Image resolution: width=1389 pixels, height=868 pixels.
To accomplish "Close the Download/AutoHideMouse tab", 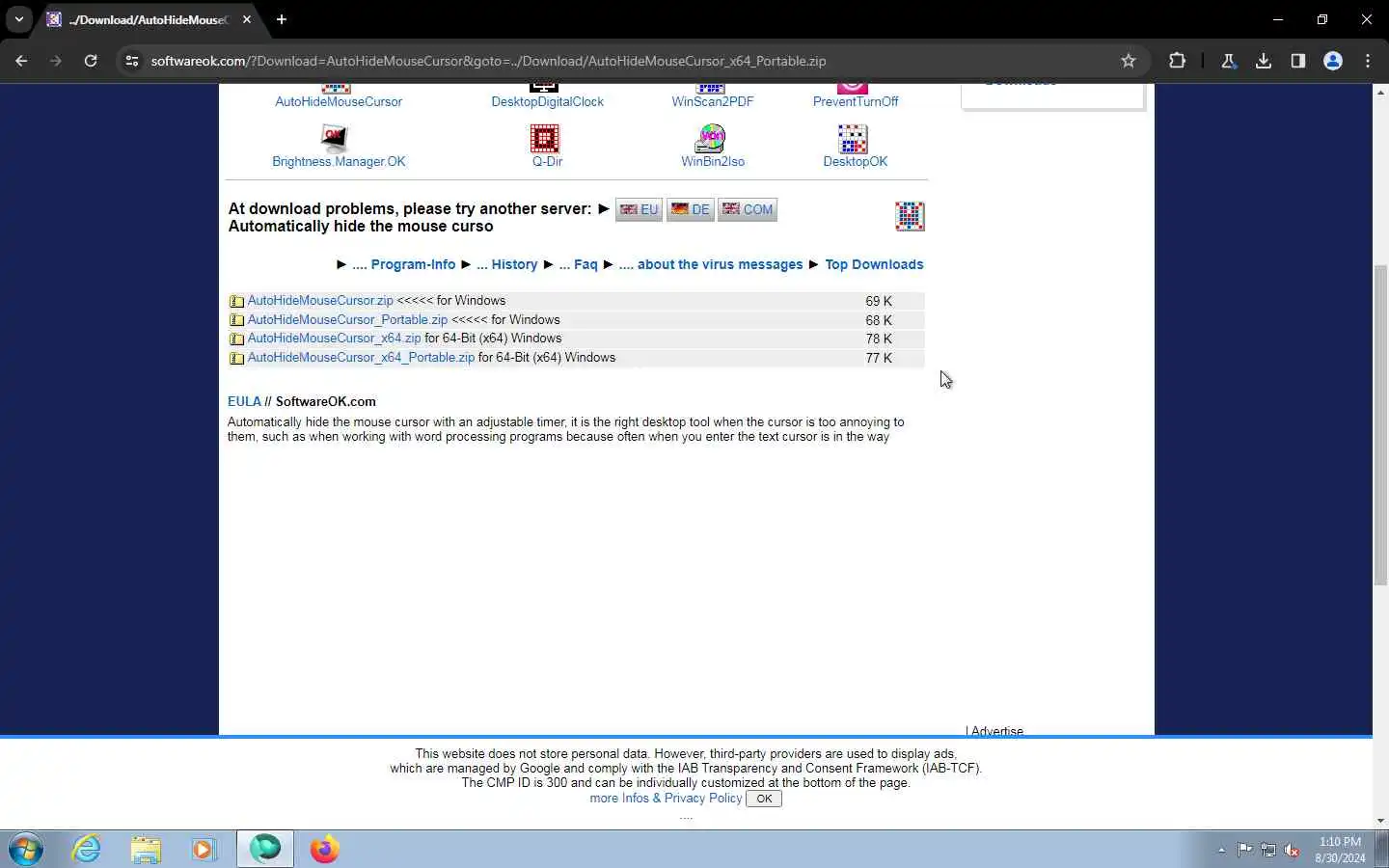I will point(247,19).
